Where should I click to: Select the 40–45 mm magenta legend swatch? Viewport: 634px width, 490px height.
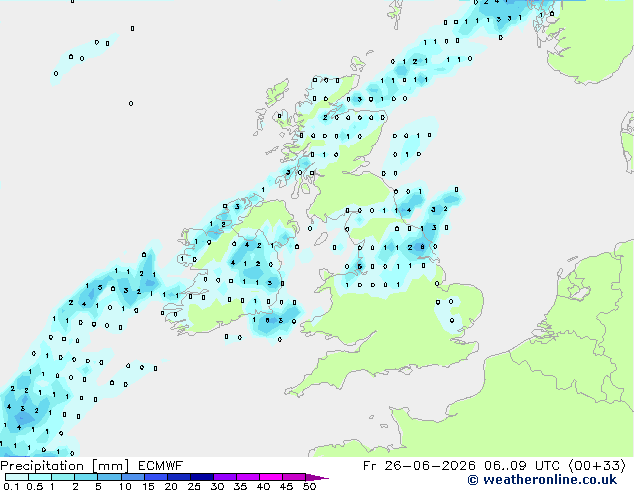tap(271, 477)
